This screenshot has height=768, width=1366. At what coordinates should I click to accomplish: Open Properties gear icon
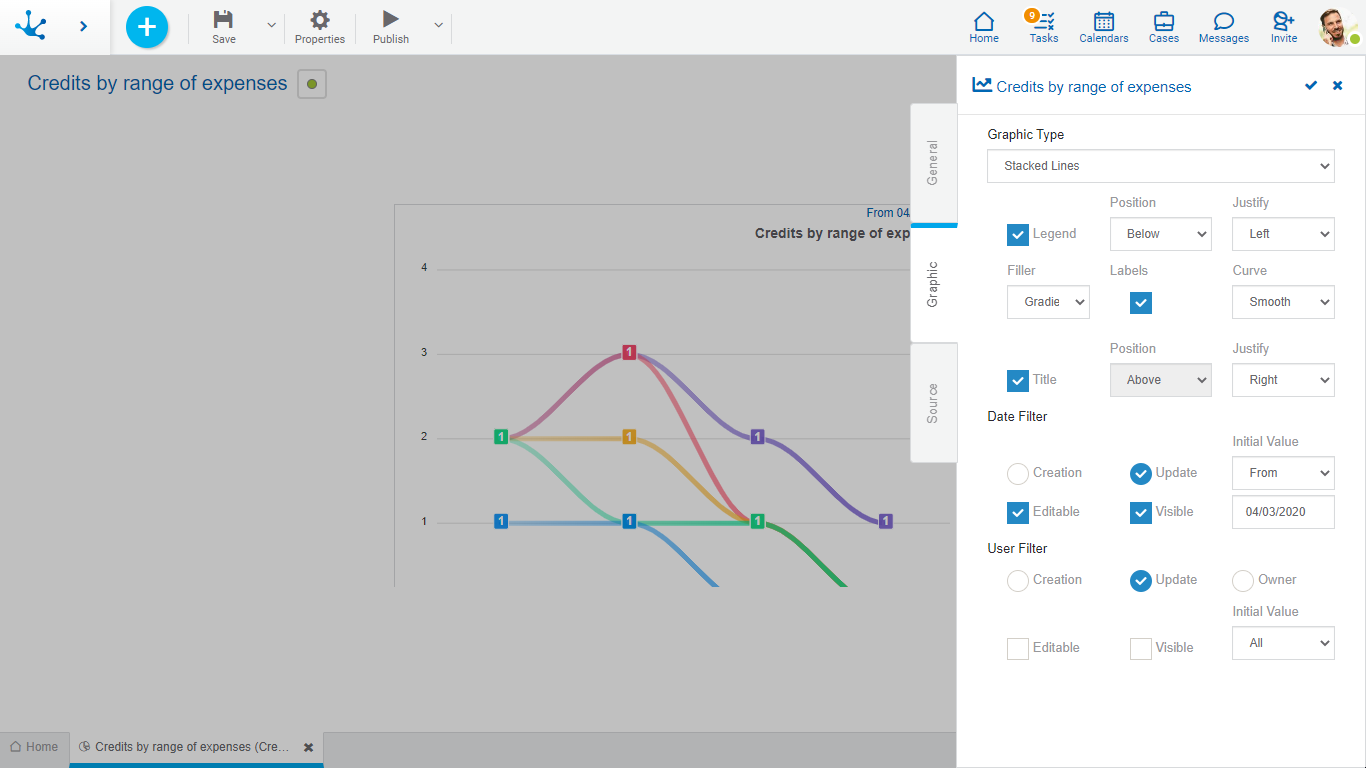click(x=320, y=20)
